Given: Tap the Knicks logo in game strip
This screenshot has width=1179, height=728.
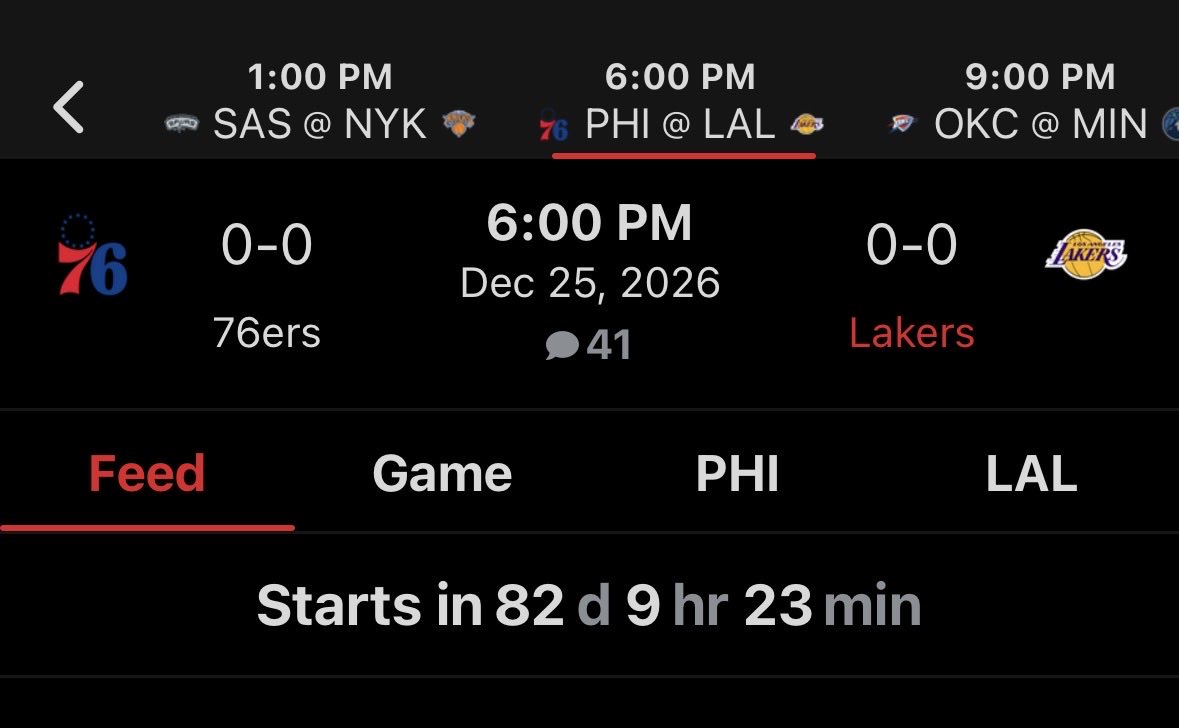Looking at the screenshot, I should [459, 123].
